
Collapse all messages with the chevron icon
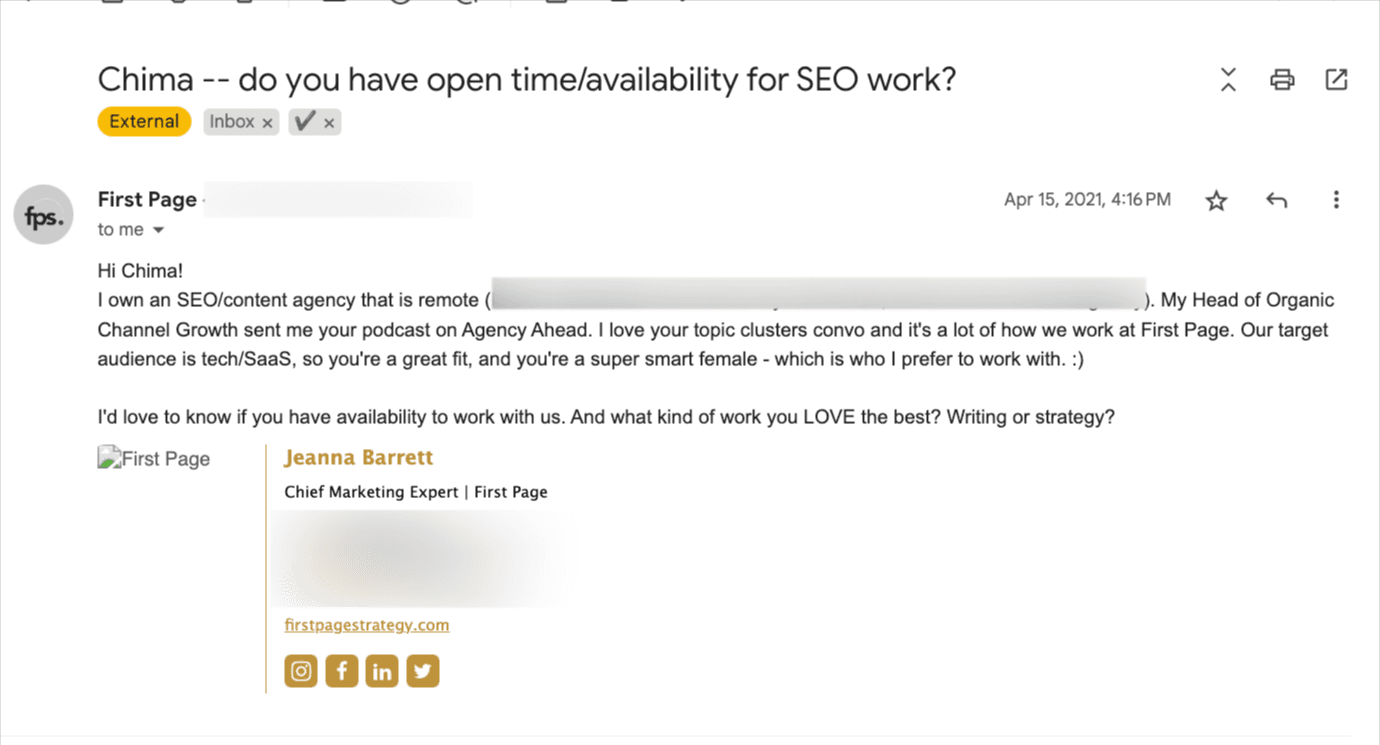click(1227, 79)
